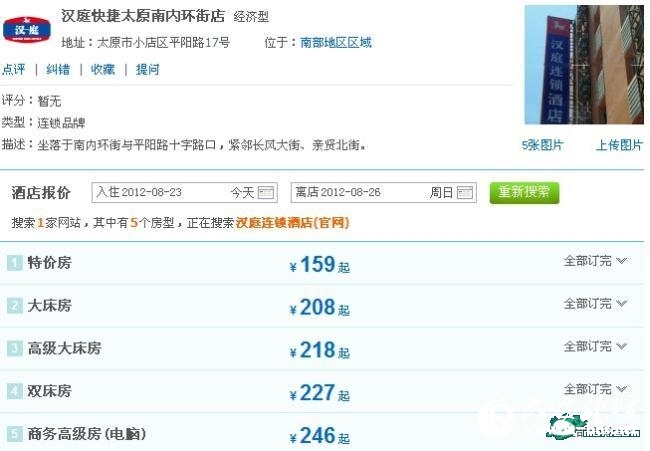Click the 上传图片 upload link

(619, 145)
